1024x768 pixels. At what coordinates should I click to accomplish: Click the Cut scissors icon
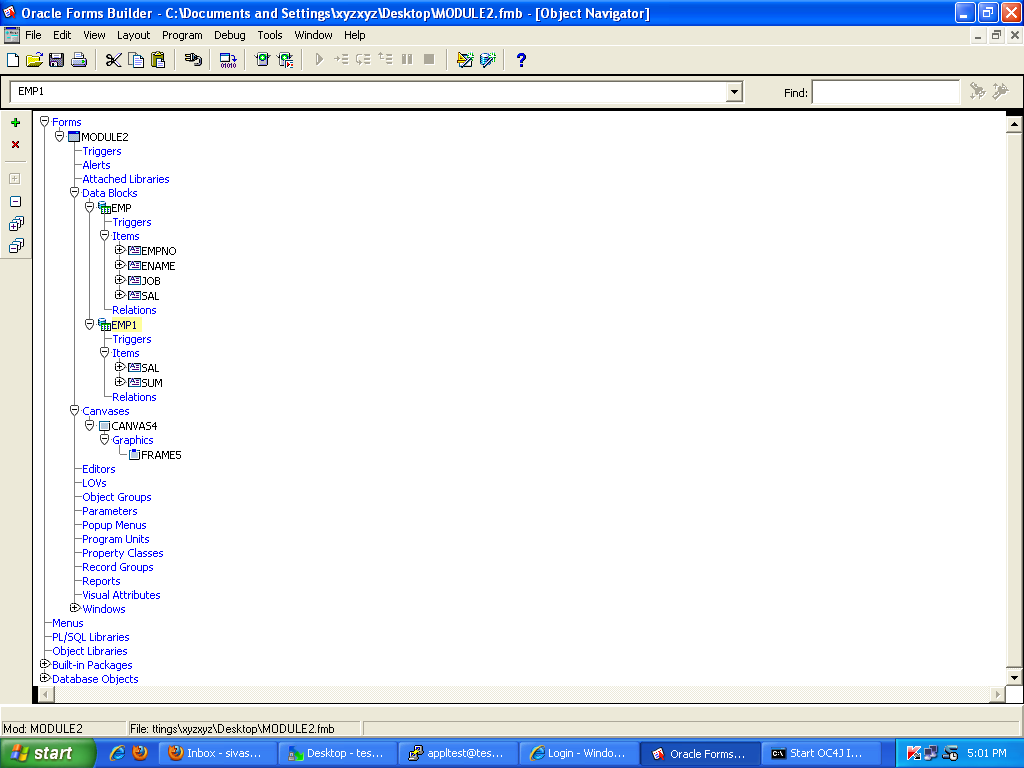pyautogui.click(x=114, y=60)
